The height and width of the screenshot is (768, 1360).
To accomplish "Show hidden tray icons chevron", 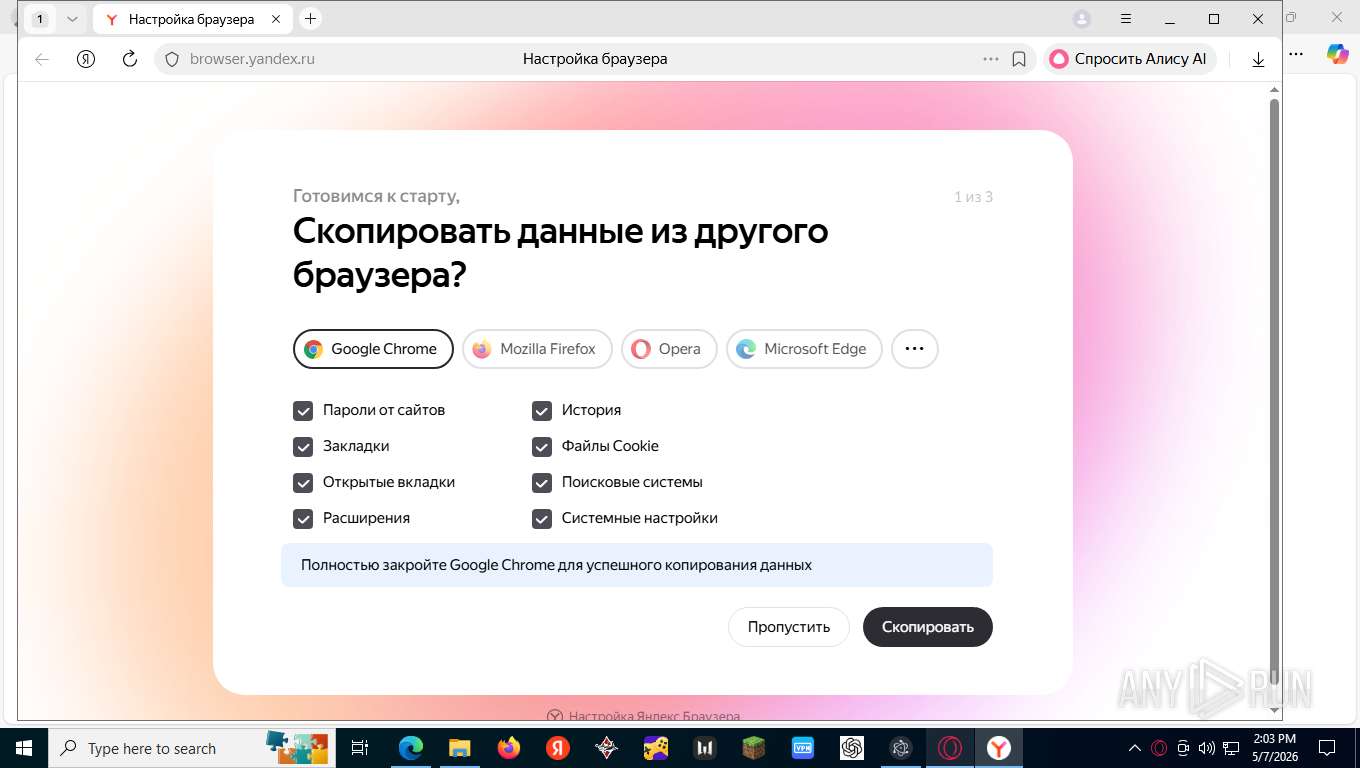I will click(x=1135, y=748).
